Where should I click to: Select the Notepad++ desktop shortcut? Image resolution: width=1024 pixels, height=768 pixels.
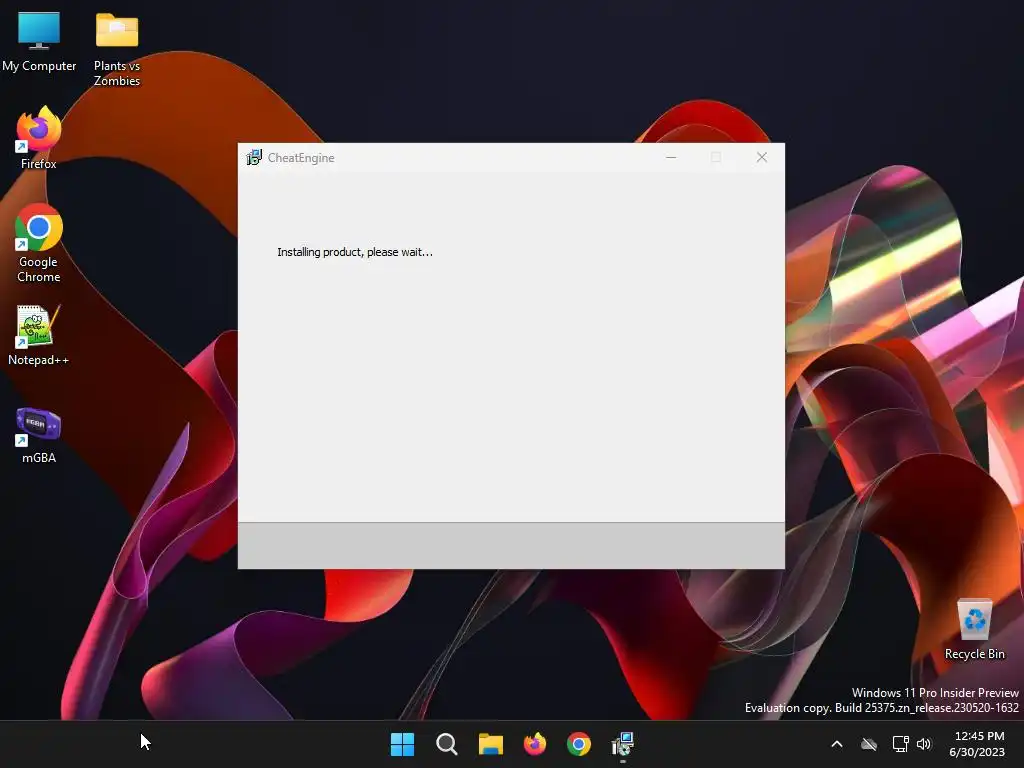tap(39, 335)
